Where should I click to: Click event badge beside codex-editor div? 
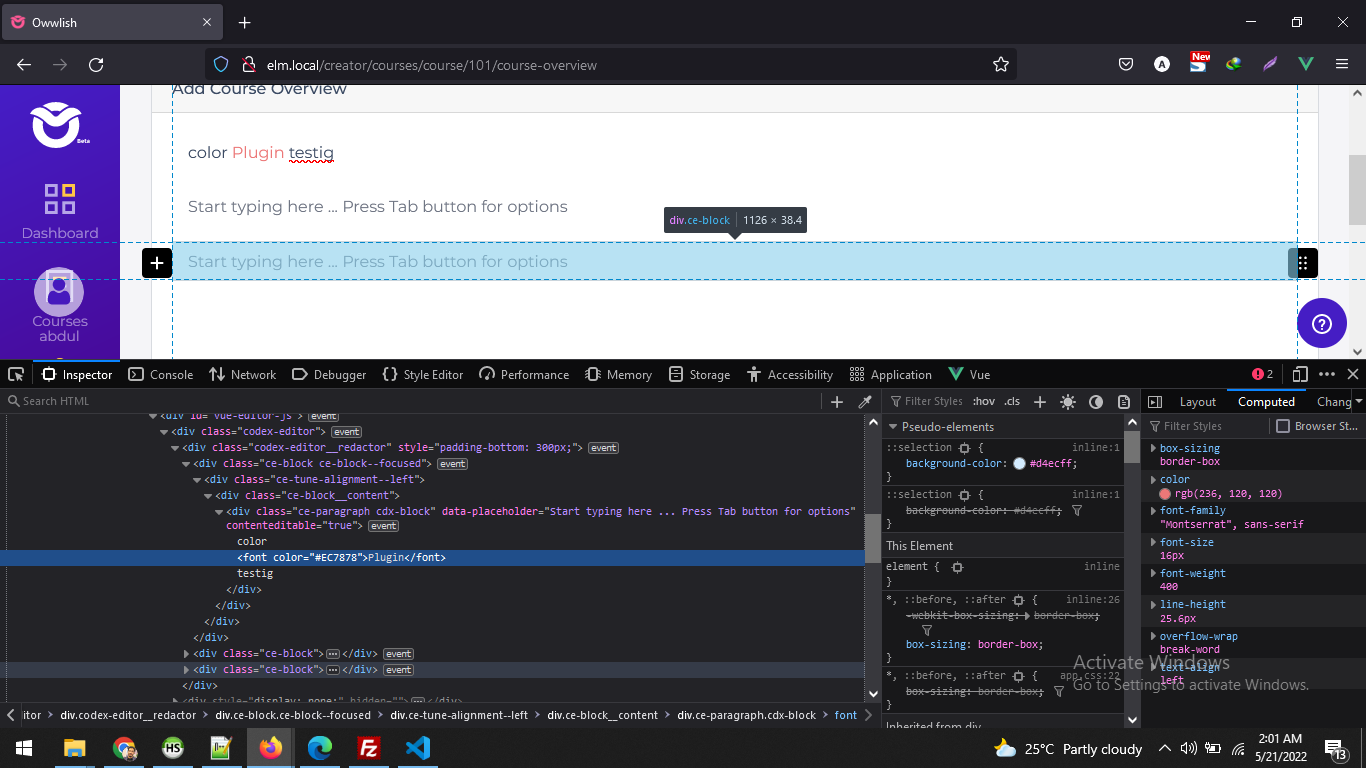point(347,432)
